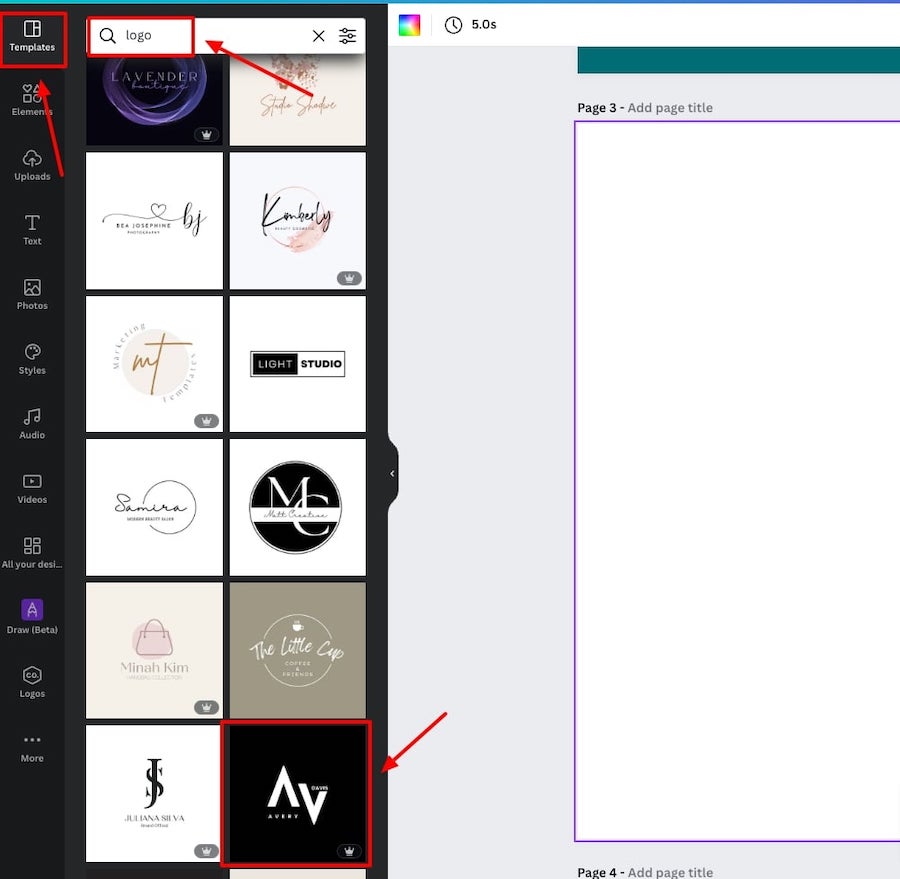Click the logo search input field

click(x=210, y=36)
